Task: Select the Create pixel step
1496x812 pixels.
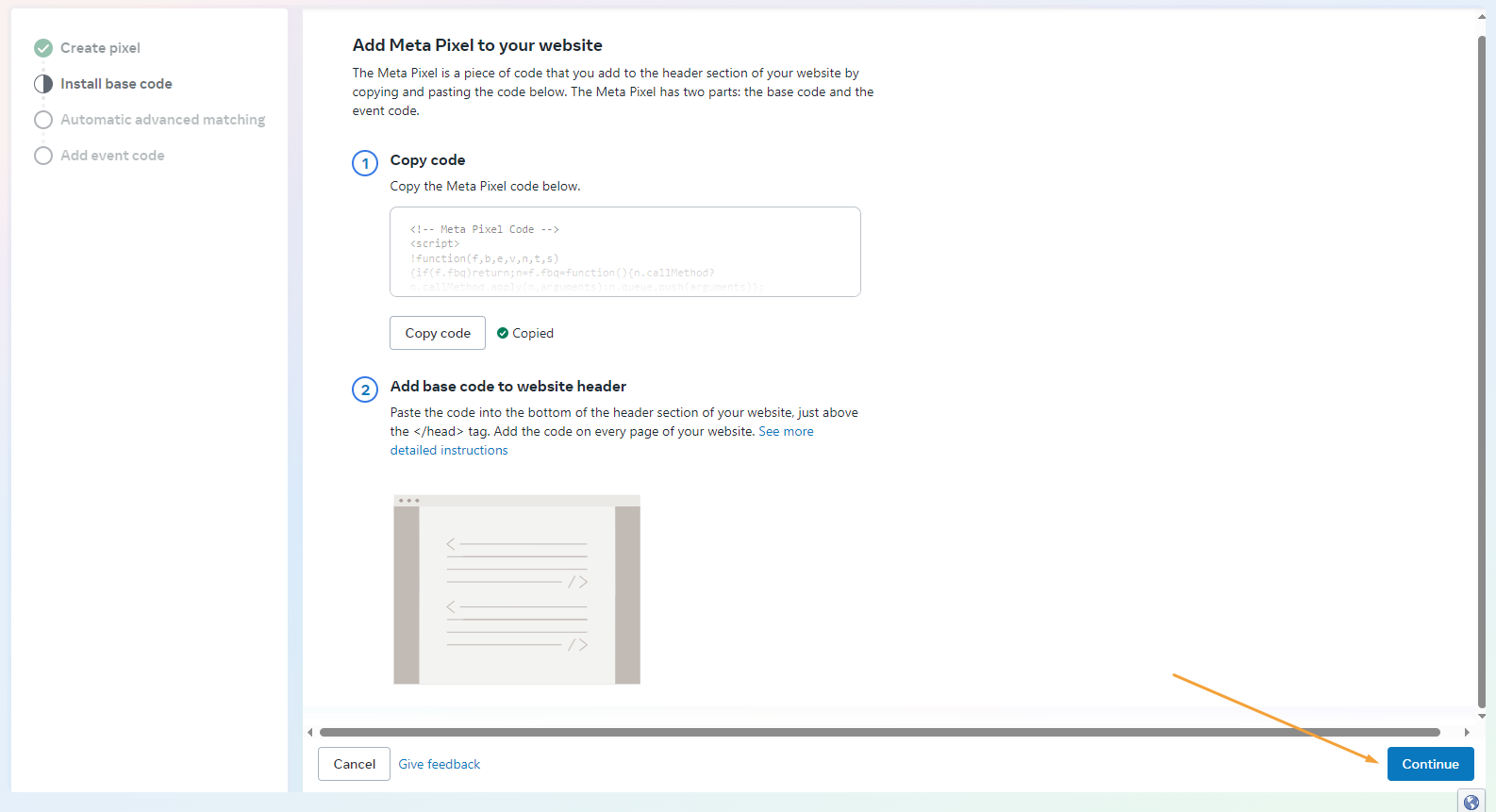Action: point(100,48)
